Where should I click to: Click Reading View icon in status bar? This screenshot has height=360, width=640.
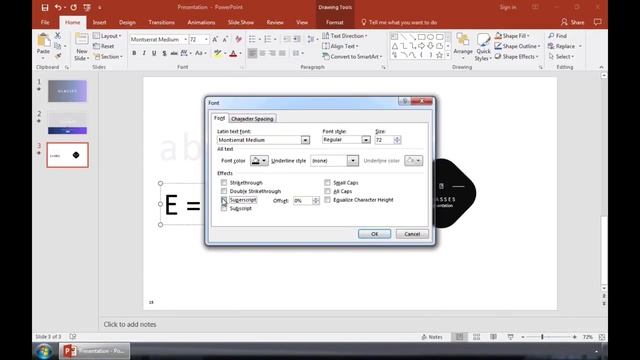493,337
